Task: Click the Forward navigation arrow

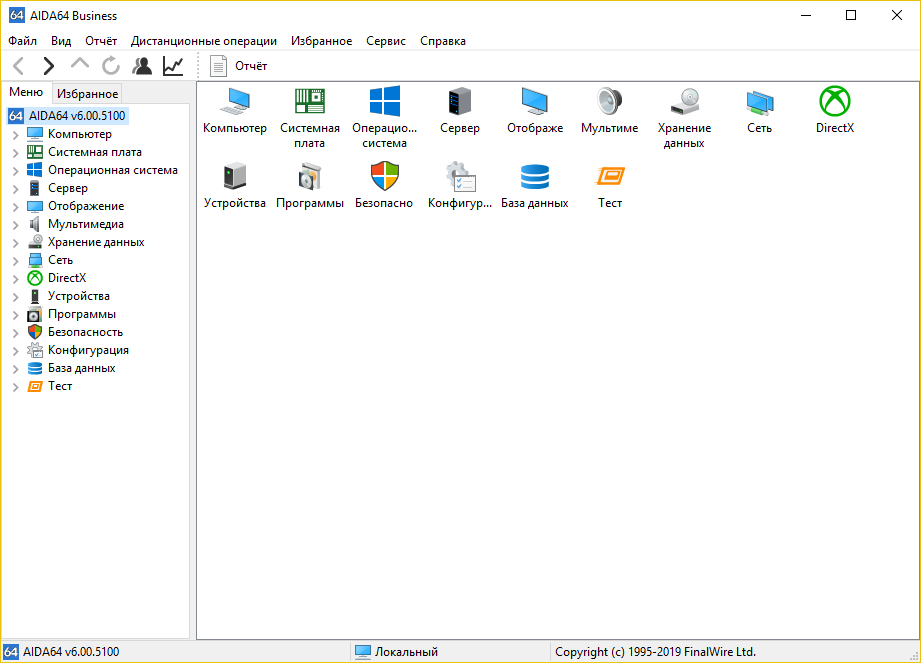Action: [49, 66]
